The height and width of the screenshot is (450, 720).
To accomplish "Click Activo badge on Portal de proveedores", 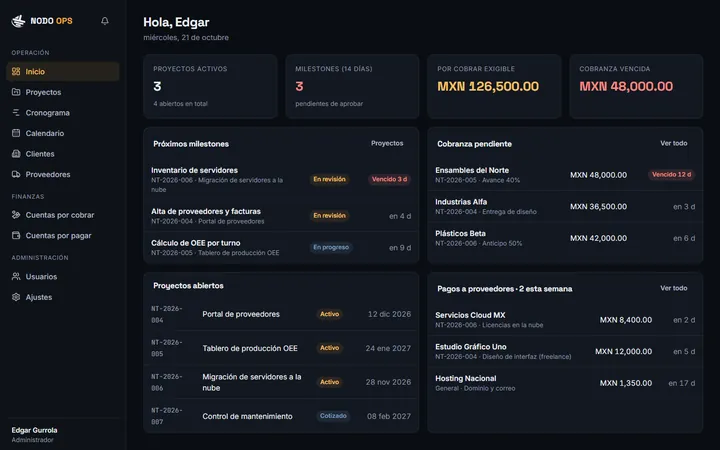I will [x=329, y=314].
